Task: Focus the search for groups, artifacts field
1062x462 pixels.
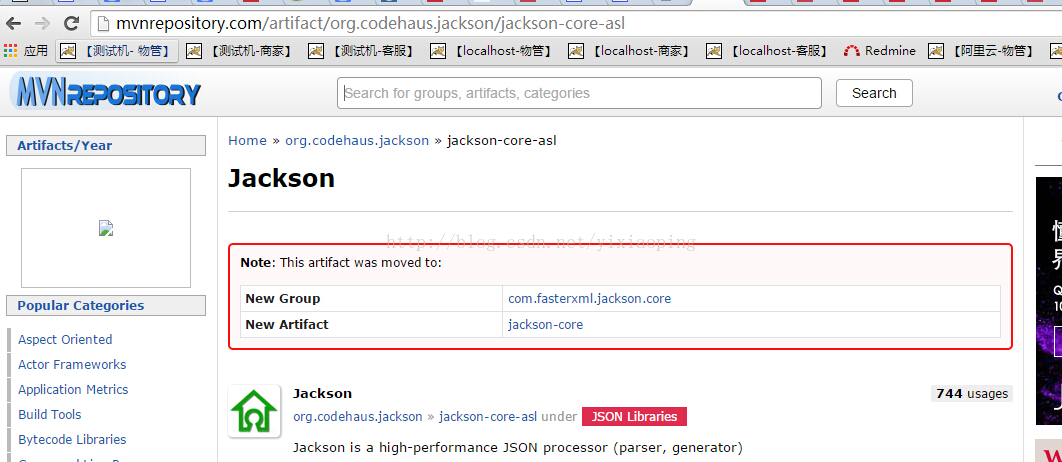Action: [579, 93]
